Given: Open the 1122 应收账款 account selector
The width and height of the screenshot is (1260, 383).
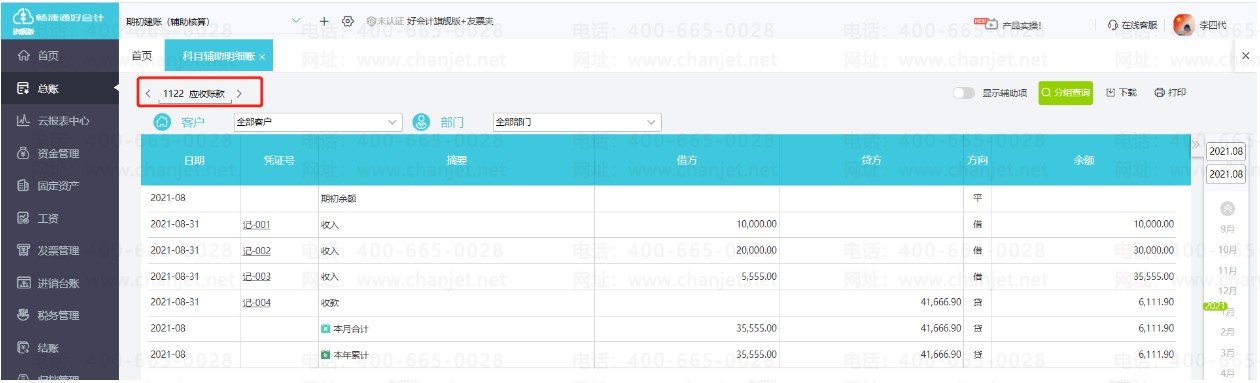Looking at the screenshot, I should [194, 94].
